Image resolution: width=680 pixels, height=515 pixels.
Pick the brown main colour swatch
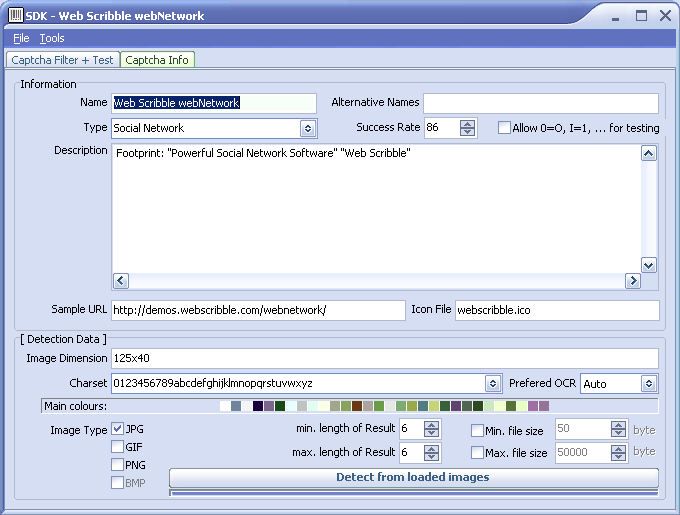356,406
